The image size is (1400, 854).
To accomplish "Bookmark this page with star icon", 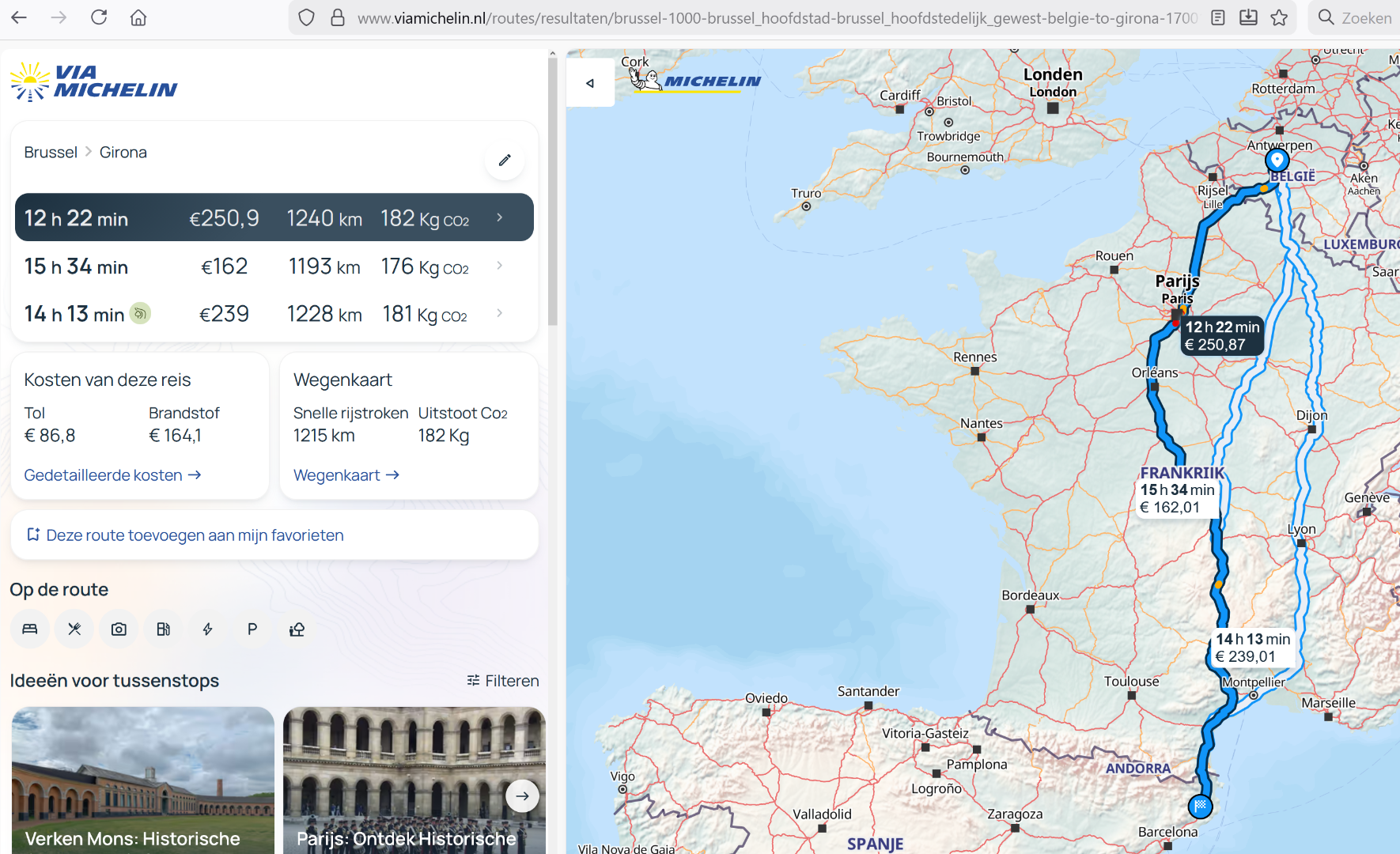I will [1279, 17].
